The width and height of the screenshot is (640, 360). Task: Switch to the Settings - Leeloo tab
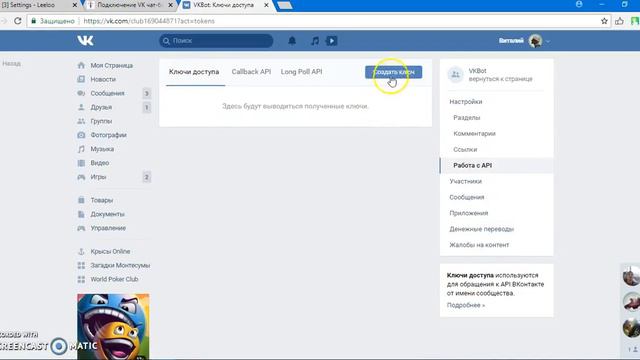39,5
